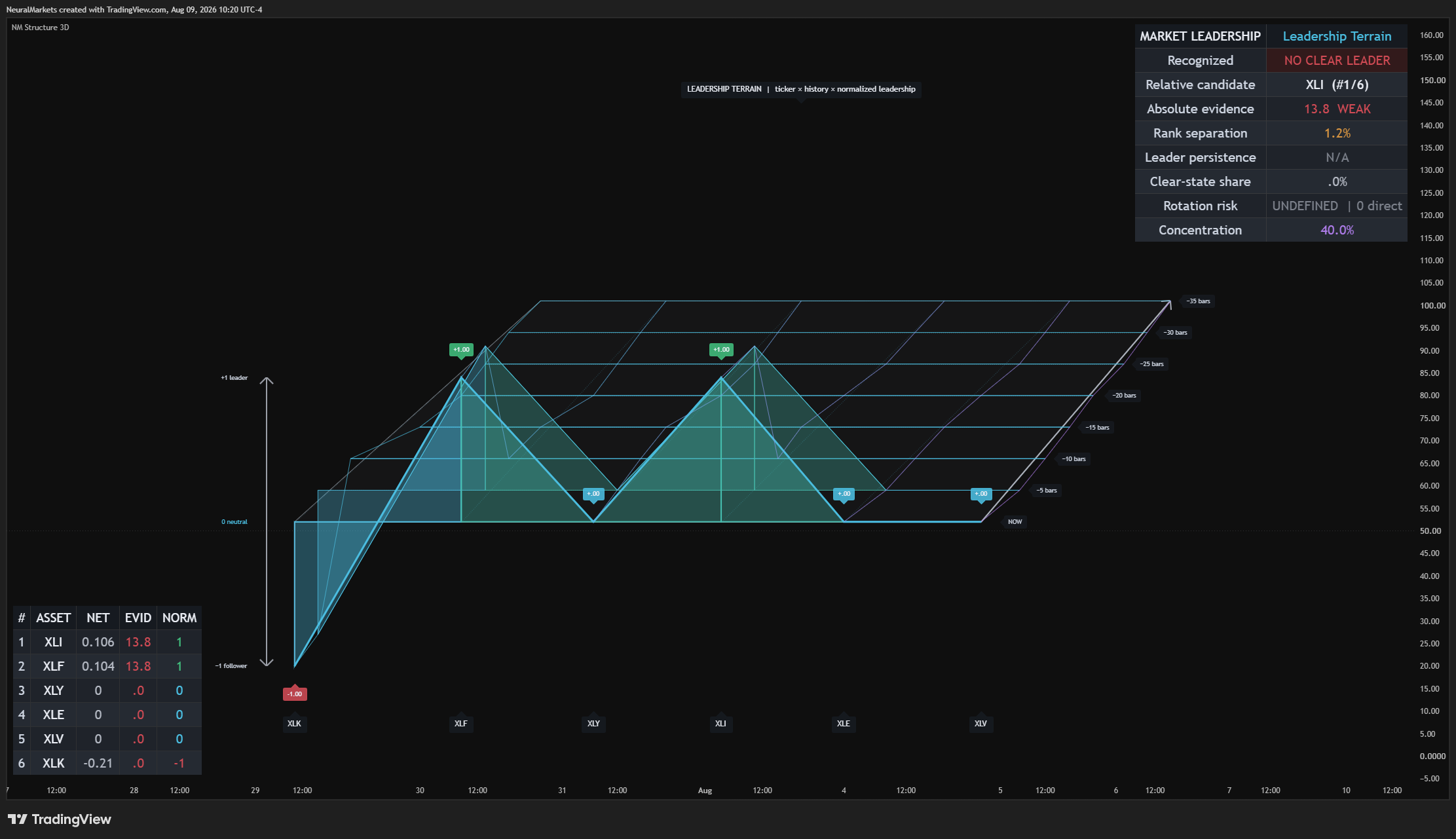Image resolution: width=1456 pixels, height=839 pixels.
Task: Click the 13.8 WEAK absolute evidence value
Action: click(1337, 109)
